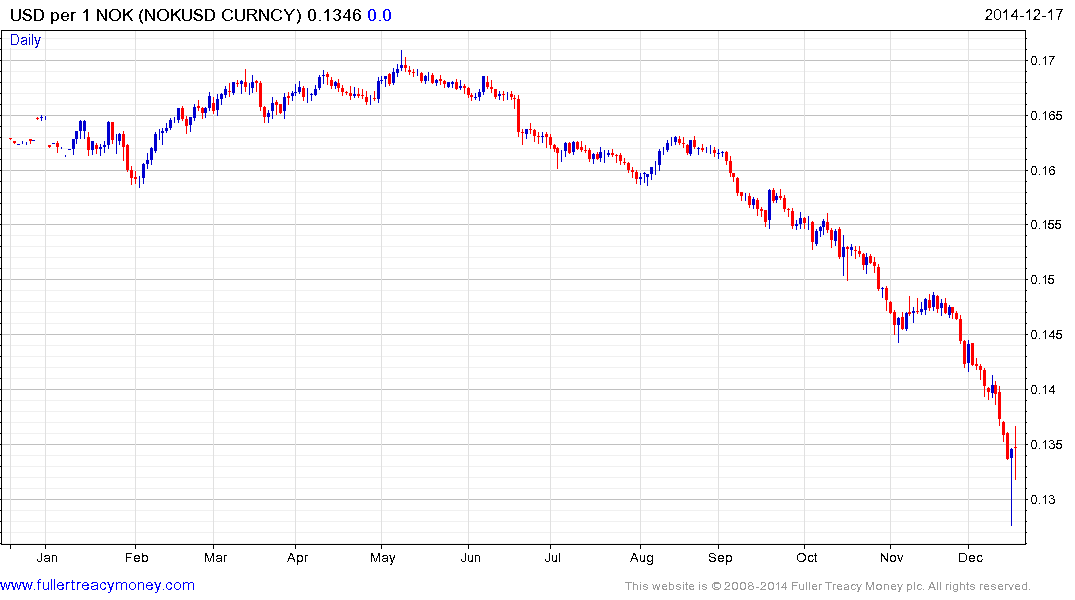Click the '0.155' y-axis value

[x=1046, y=224]
